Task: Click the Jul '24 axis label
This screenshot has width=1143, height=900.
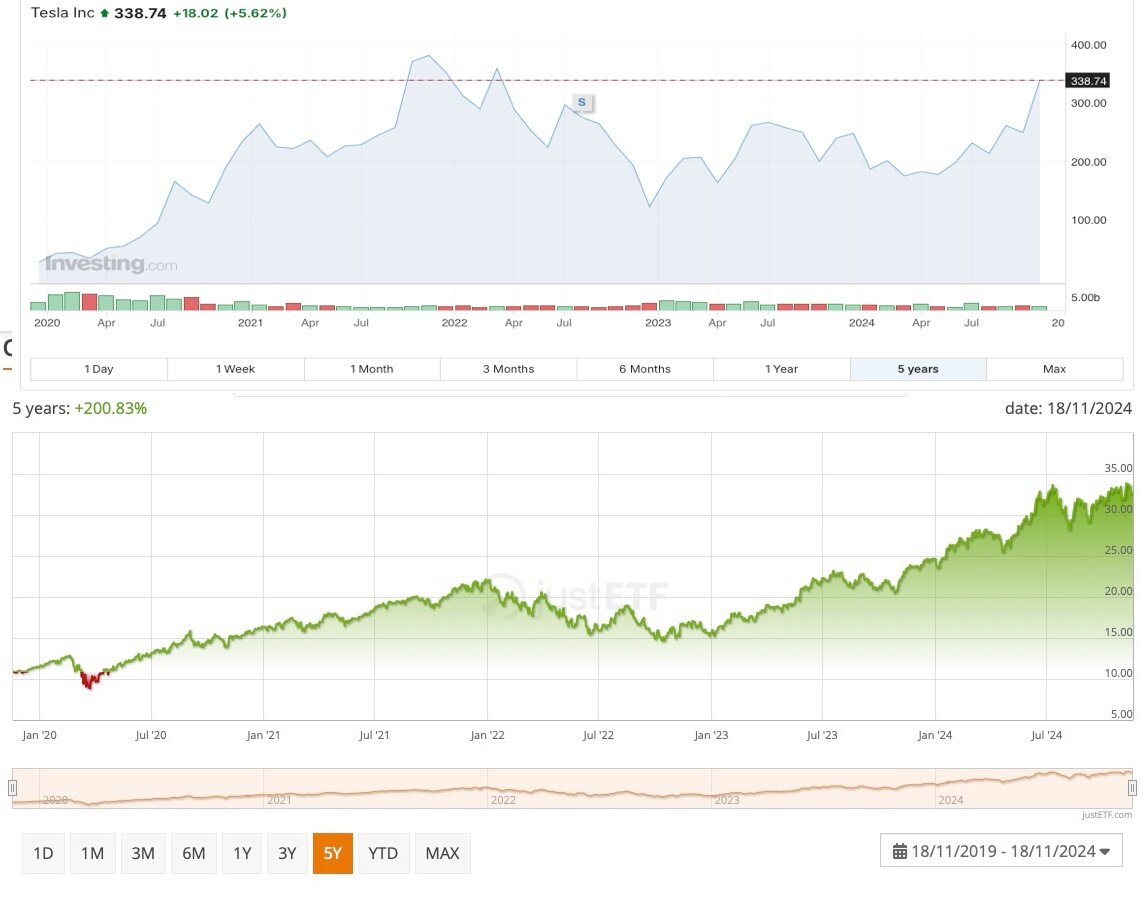Action: (1047, 735)
